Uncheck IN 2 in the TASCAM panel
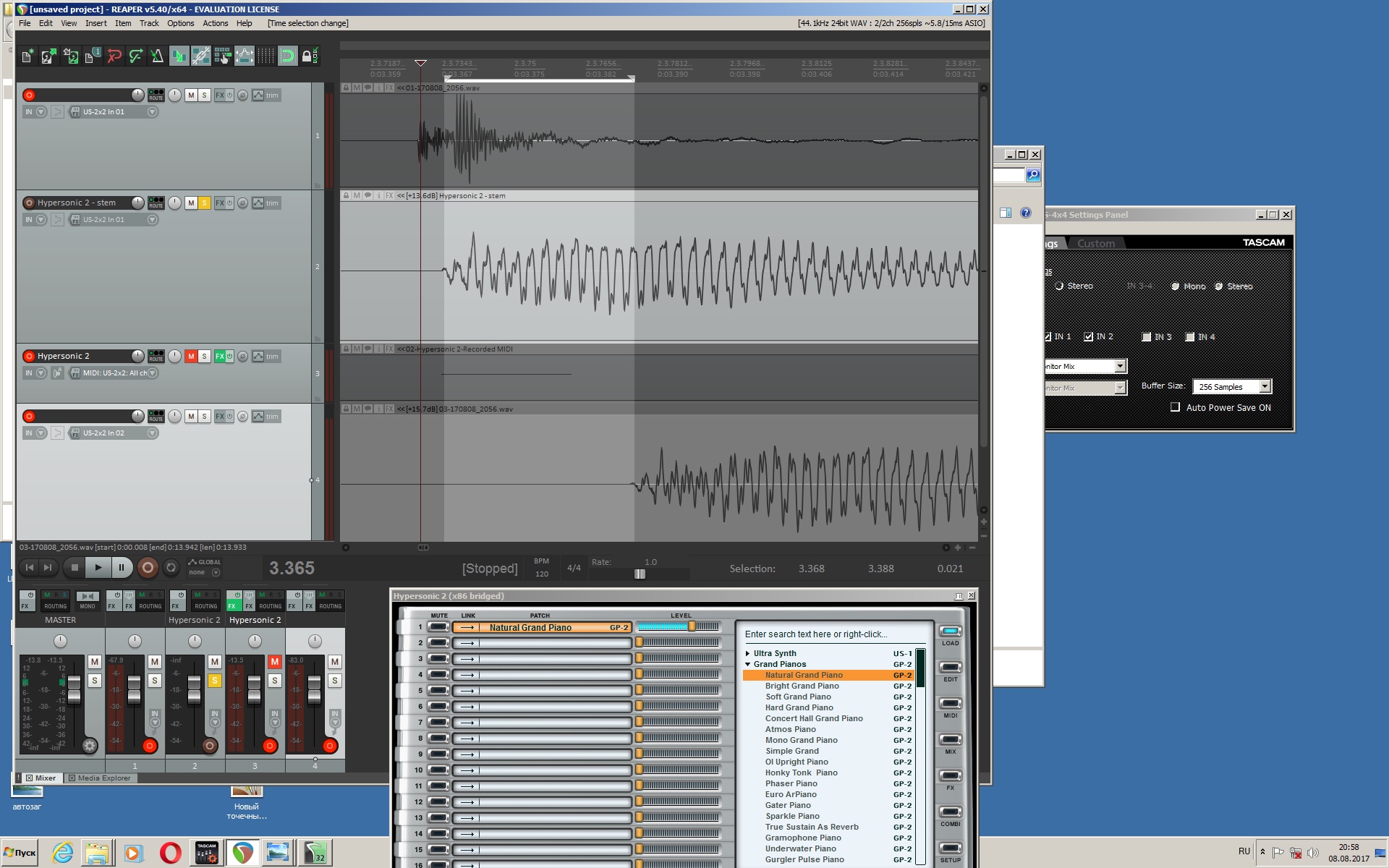This screenshot has width=1389, height=868. [1088, 336]
